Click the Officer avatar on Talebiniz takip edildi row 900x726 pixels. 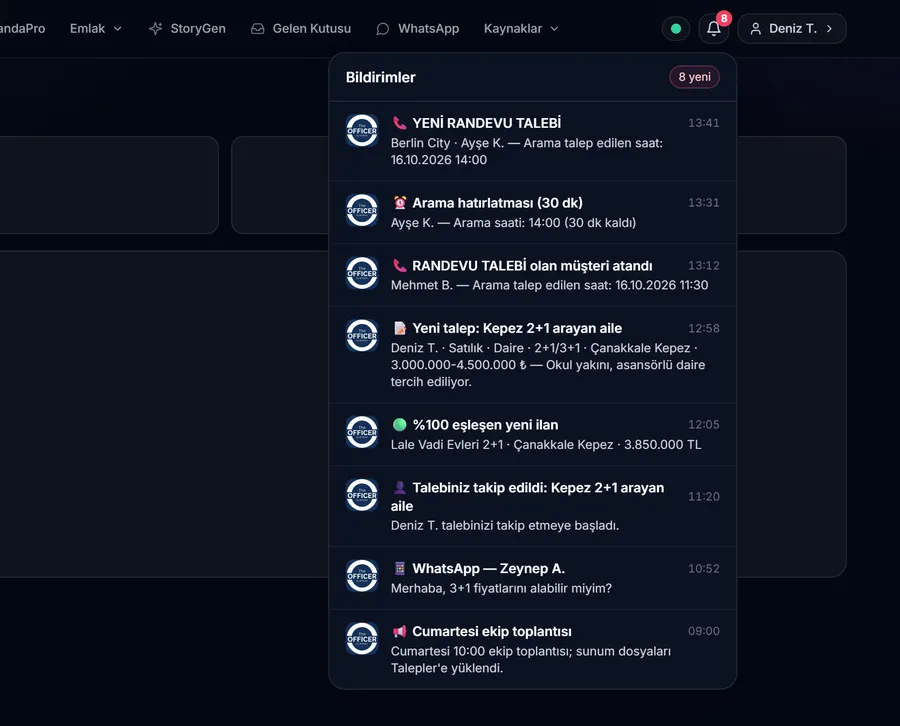coord(362,495)
